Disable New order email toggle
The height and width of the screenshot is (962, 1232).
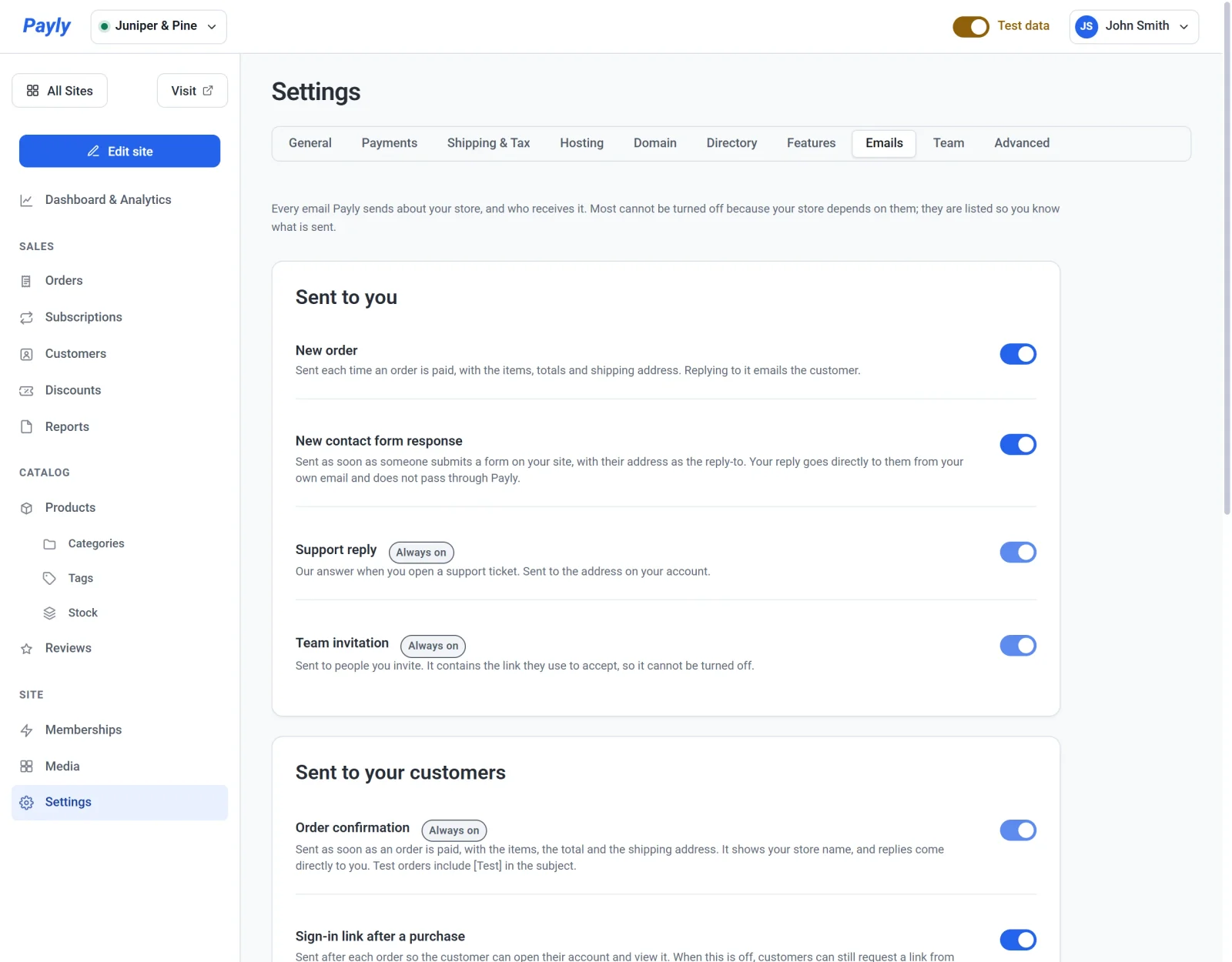(1018, 354)
